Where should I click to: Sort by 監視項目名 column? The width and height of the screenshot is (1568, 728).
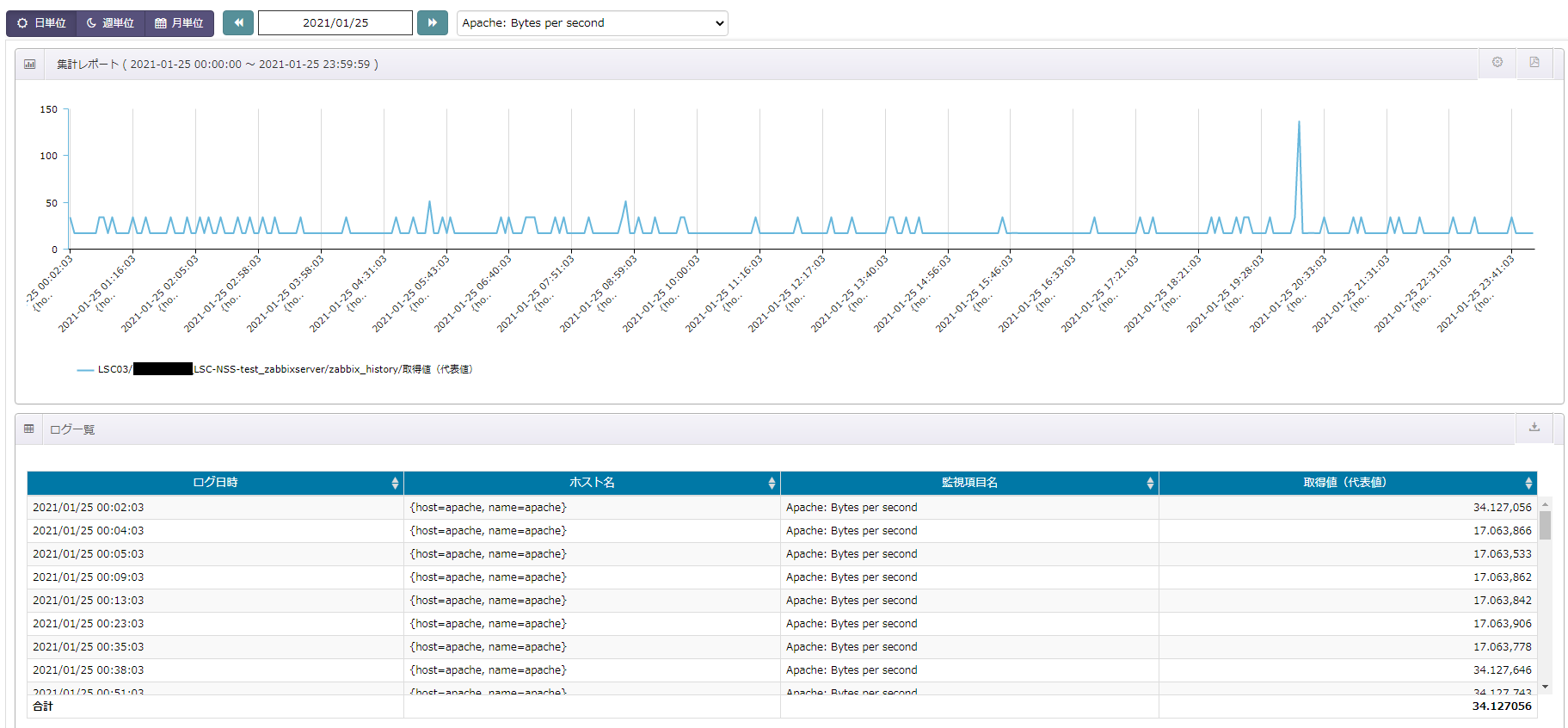(x=969, y=483)
